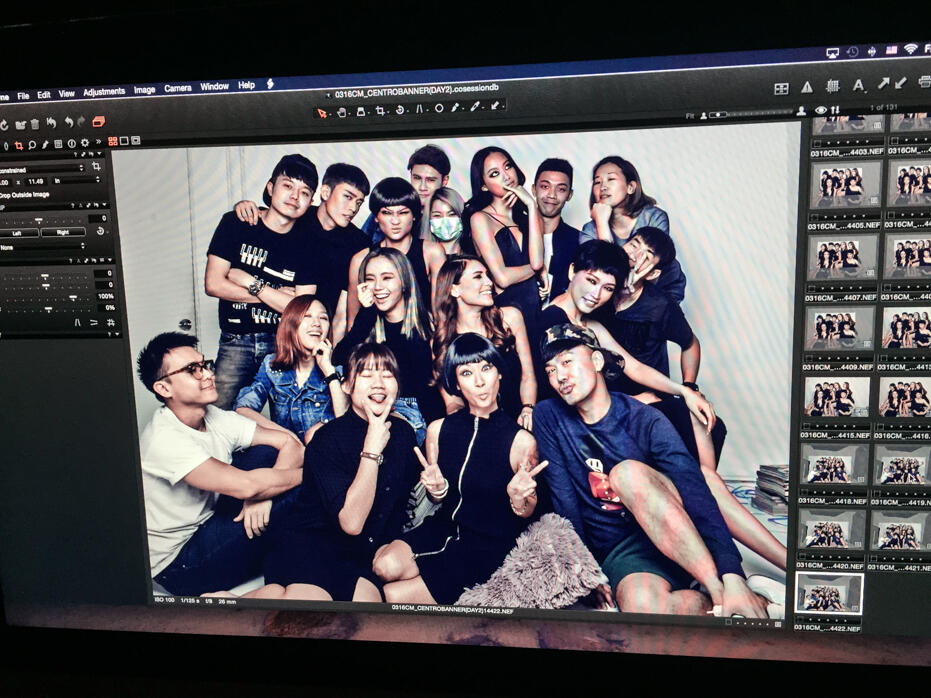Click the rotation angle slider handle
Viewport: 931px width, 698px height.
pos(39,220)
